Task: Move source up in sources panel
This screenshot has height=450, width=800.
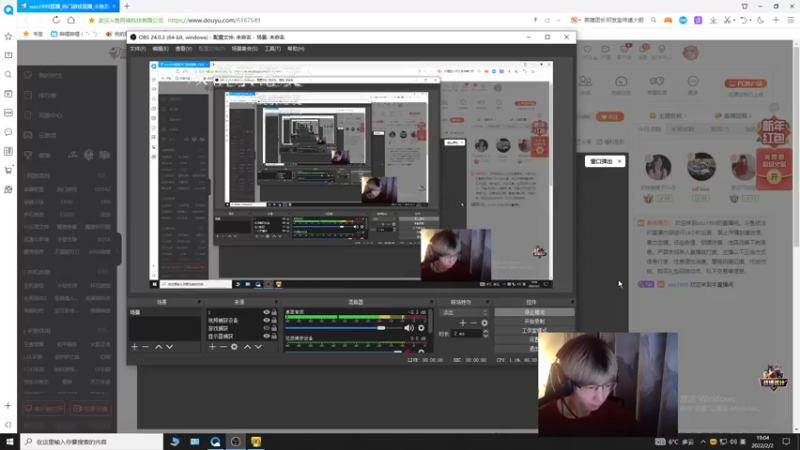Action: pyautogui.click(x=247, y=347)
